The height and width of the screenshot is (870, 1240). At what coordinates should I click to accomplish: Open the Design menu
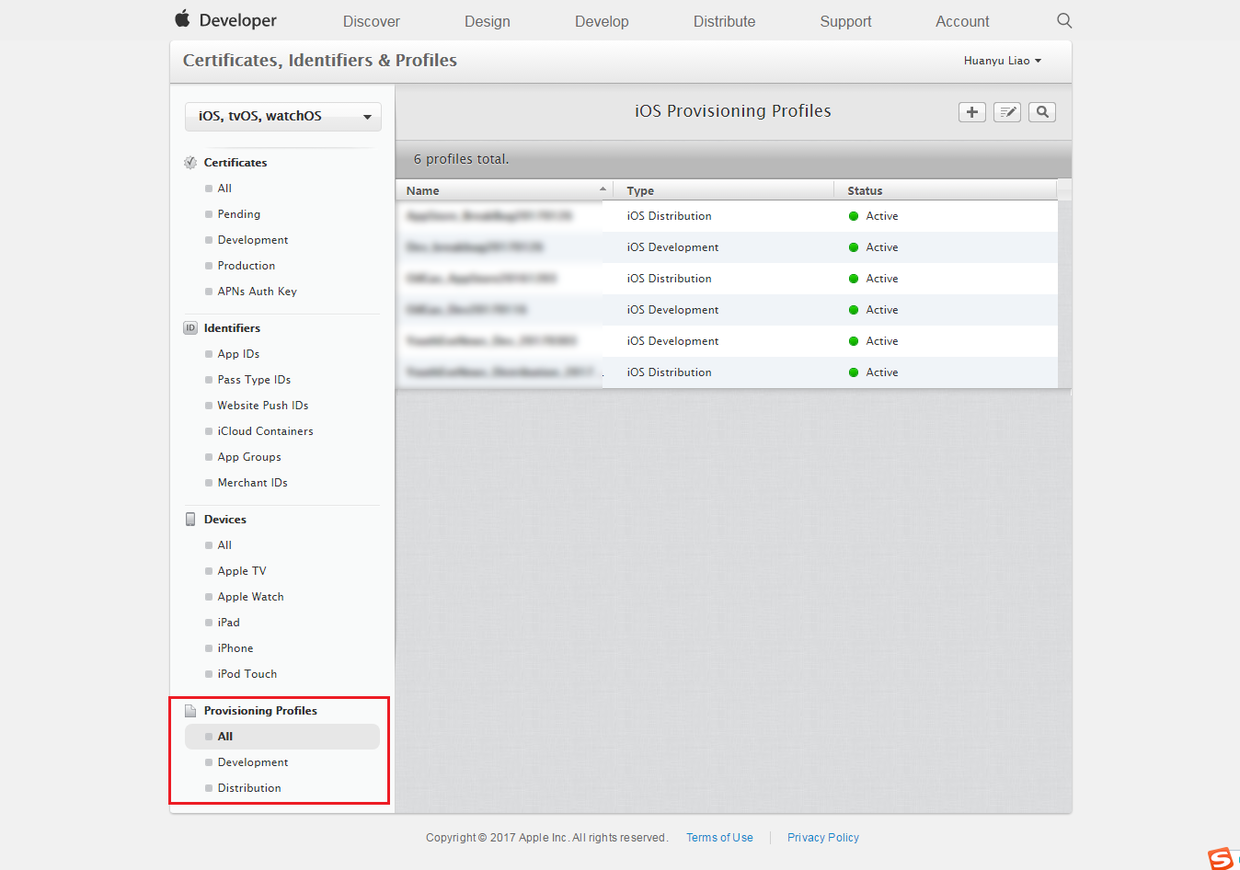click(x=487, y=21)
